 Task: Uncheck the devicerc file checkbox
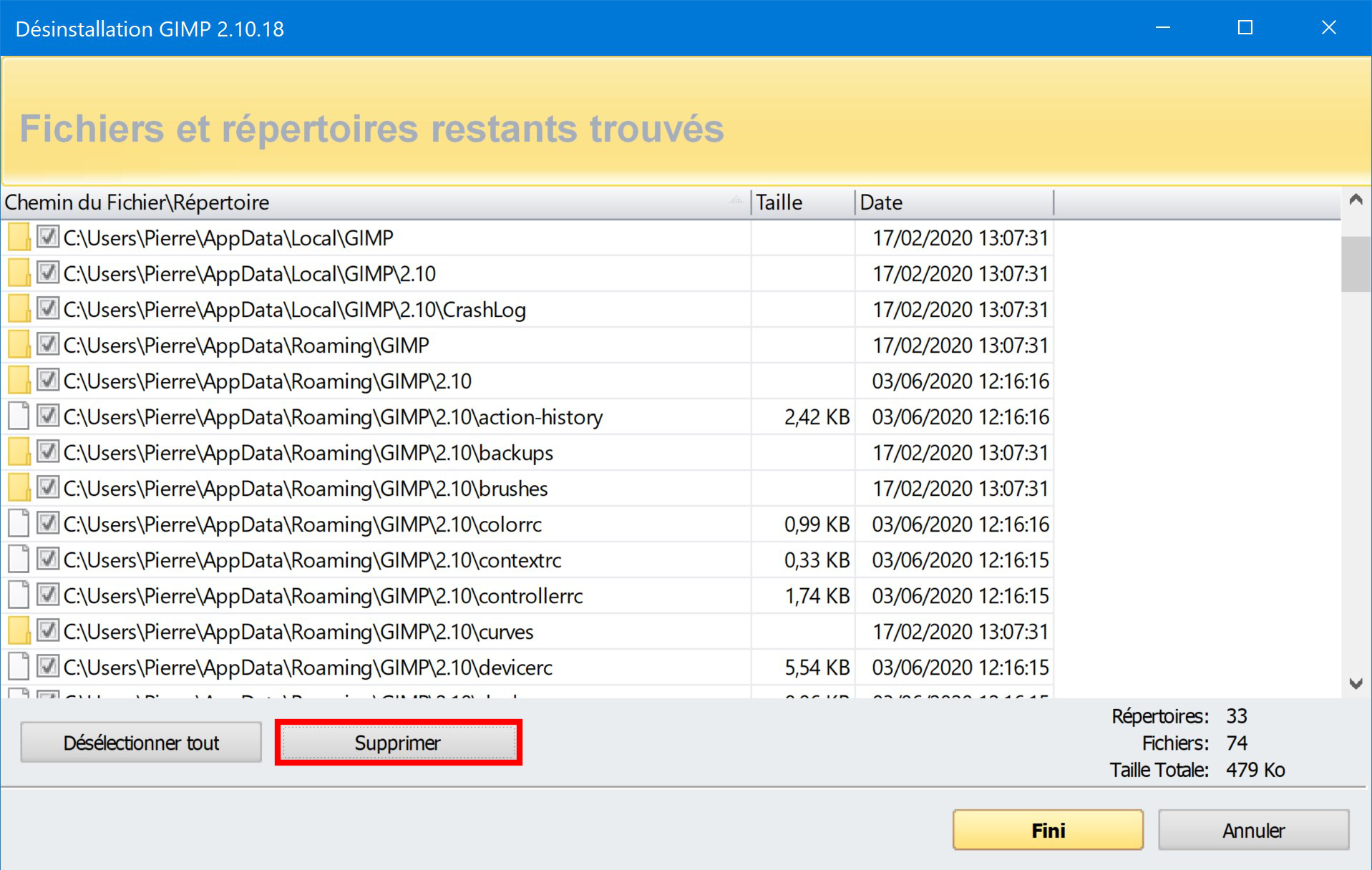pyautogui.click(x=48, y=666)
